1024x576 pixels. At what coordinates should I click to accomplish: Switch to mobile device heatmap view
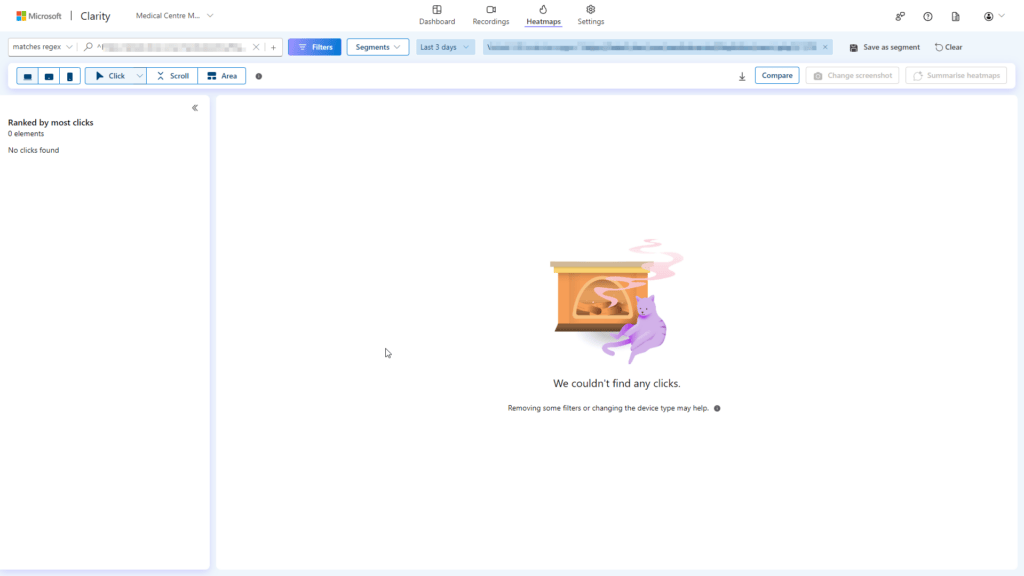click(69, 75)
